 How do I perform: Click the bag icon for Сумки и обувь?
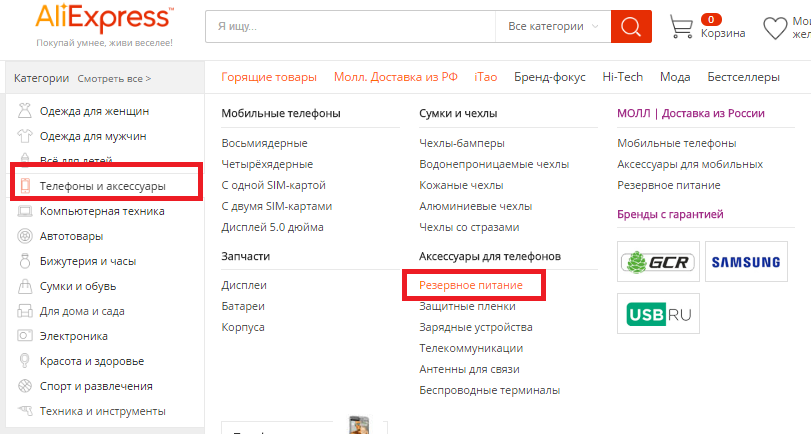pos(24,286)
